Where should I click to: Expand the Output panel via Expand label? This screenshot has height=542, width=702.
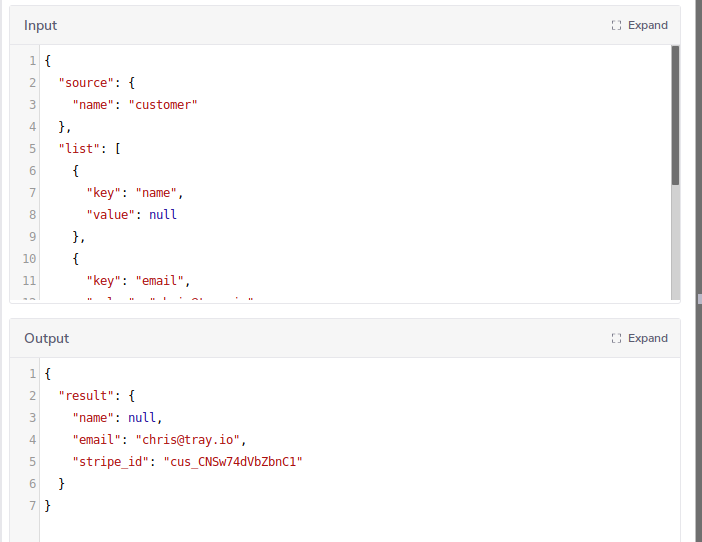[x=647, y=339]
